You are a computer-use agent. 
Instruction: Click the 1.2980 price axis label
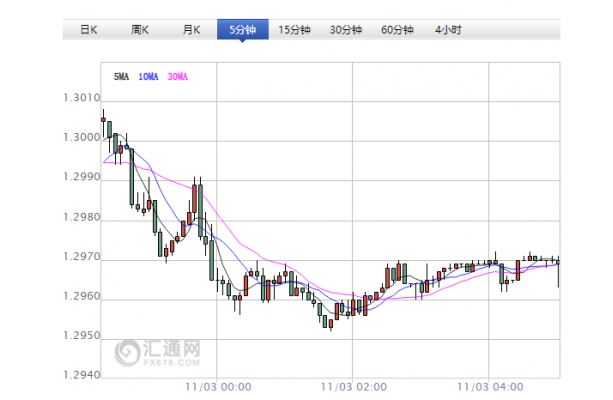tap(82, 217)
